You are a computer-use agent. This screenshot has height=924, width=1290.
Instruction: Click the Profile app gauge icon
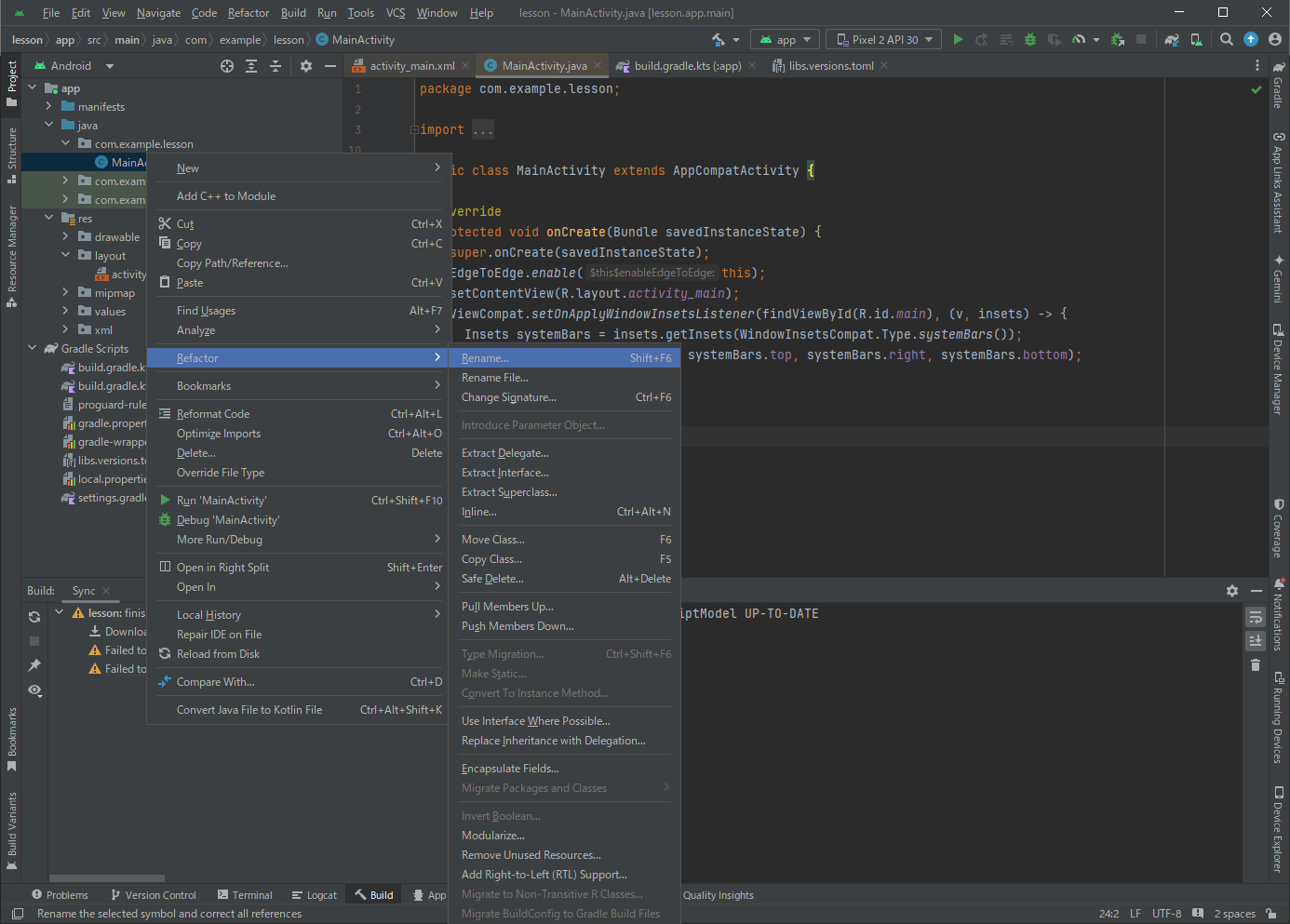(1078, 39)
